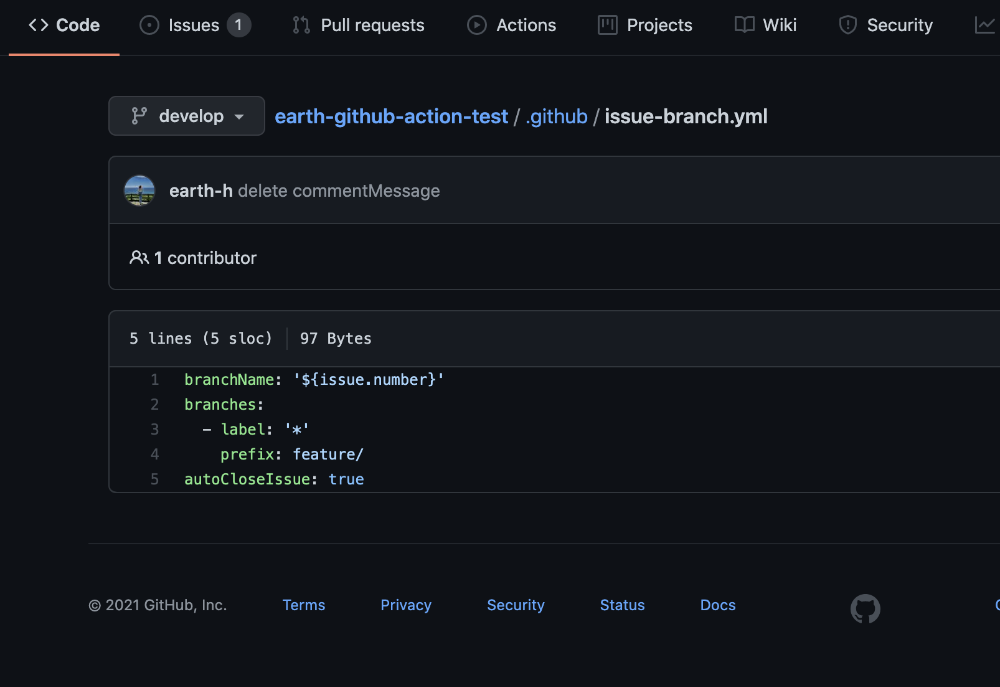The image size is (1000, 687).
Task: Click the '97 Bytes' file size
Action: (335, 338)
